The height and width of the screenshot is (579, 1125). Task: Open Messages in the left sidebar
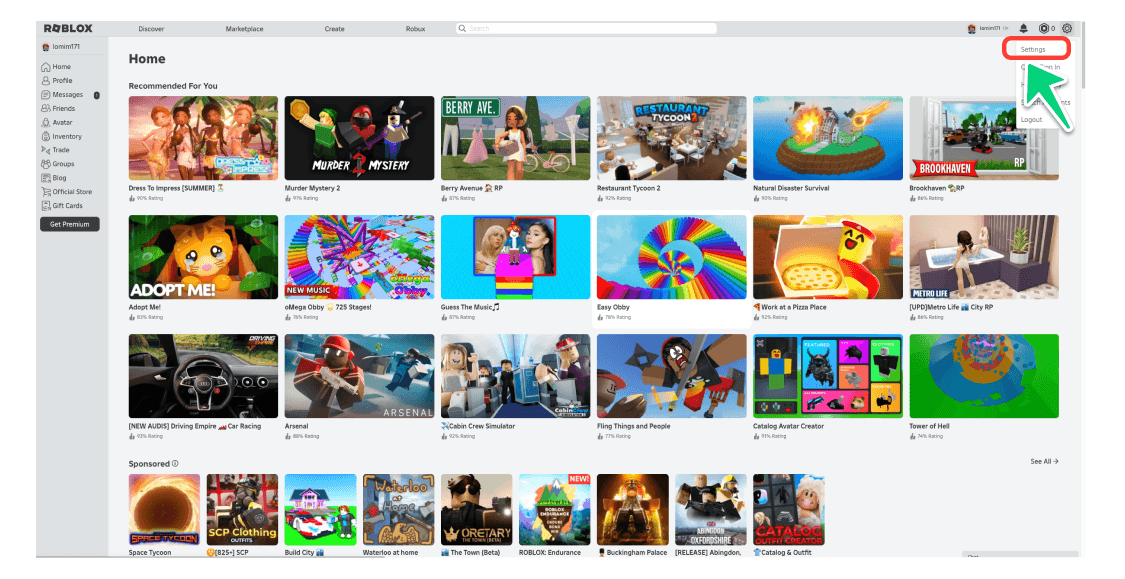[x=67, y=95]
